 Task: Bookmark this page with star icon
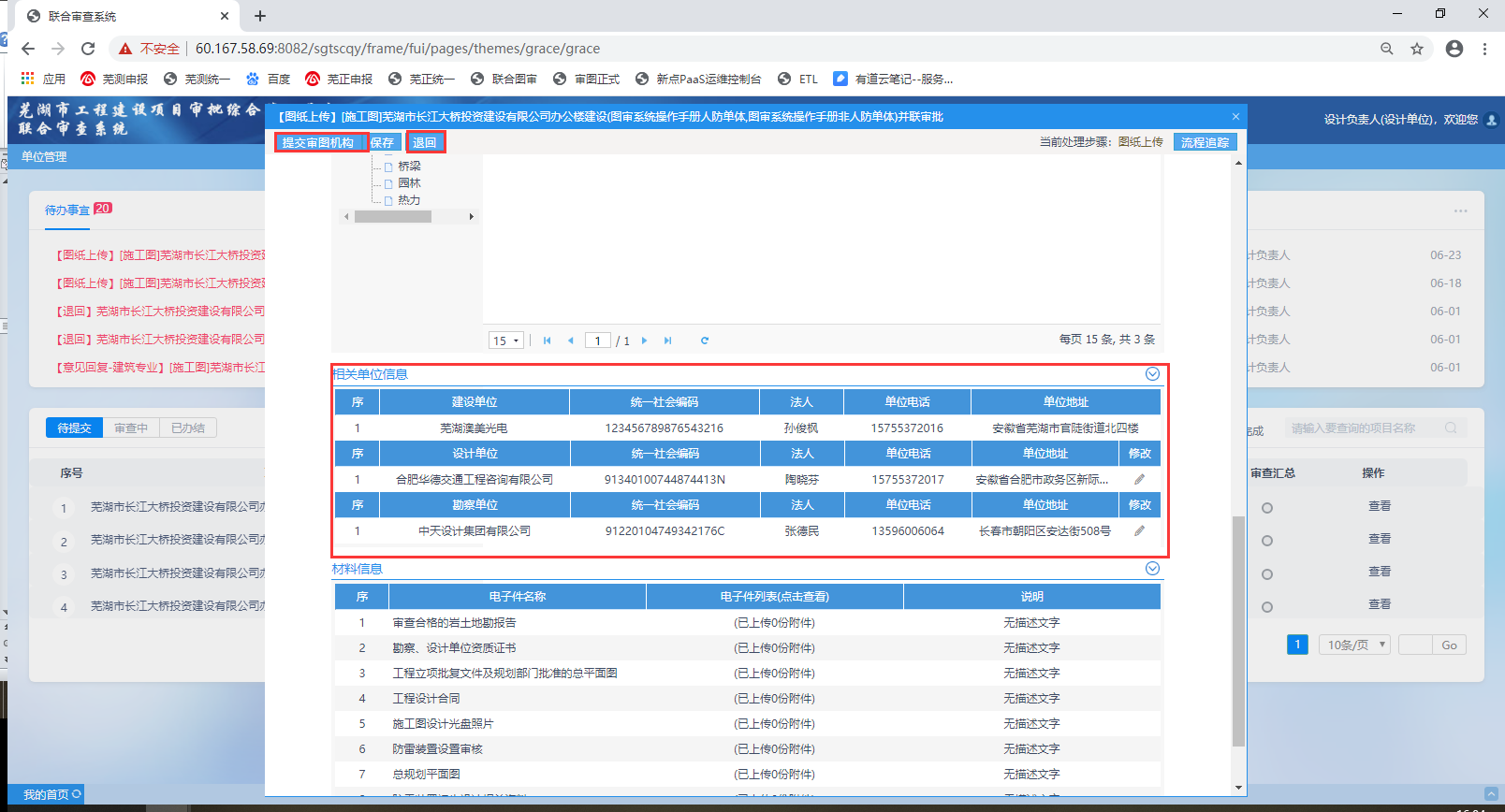pyautogui.click(x=1417, y=49)
